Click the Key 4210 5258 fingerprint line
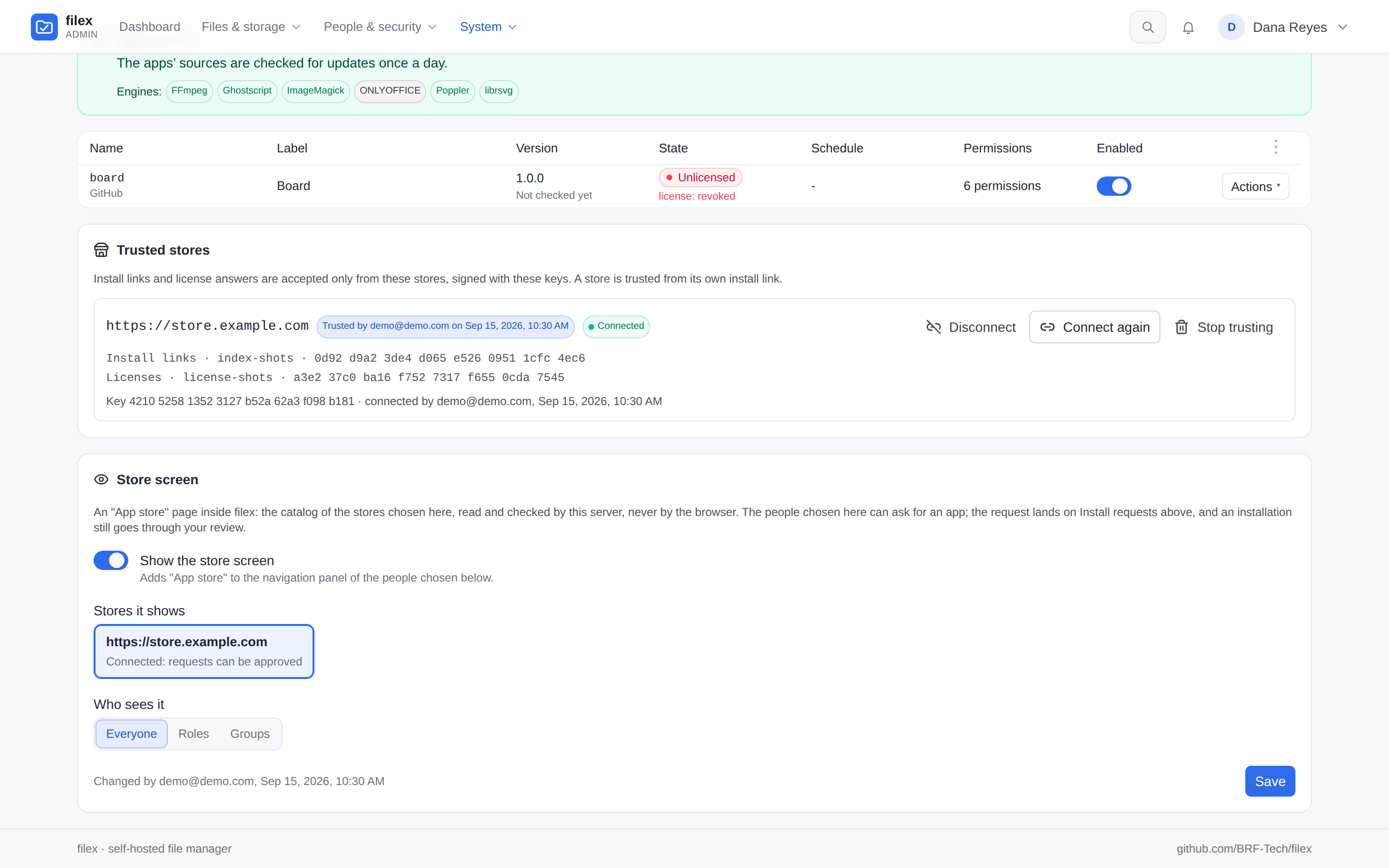This screenshot has height=868, width=1389. pos(383,401)
